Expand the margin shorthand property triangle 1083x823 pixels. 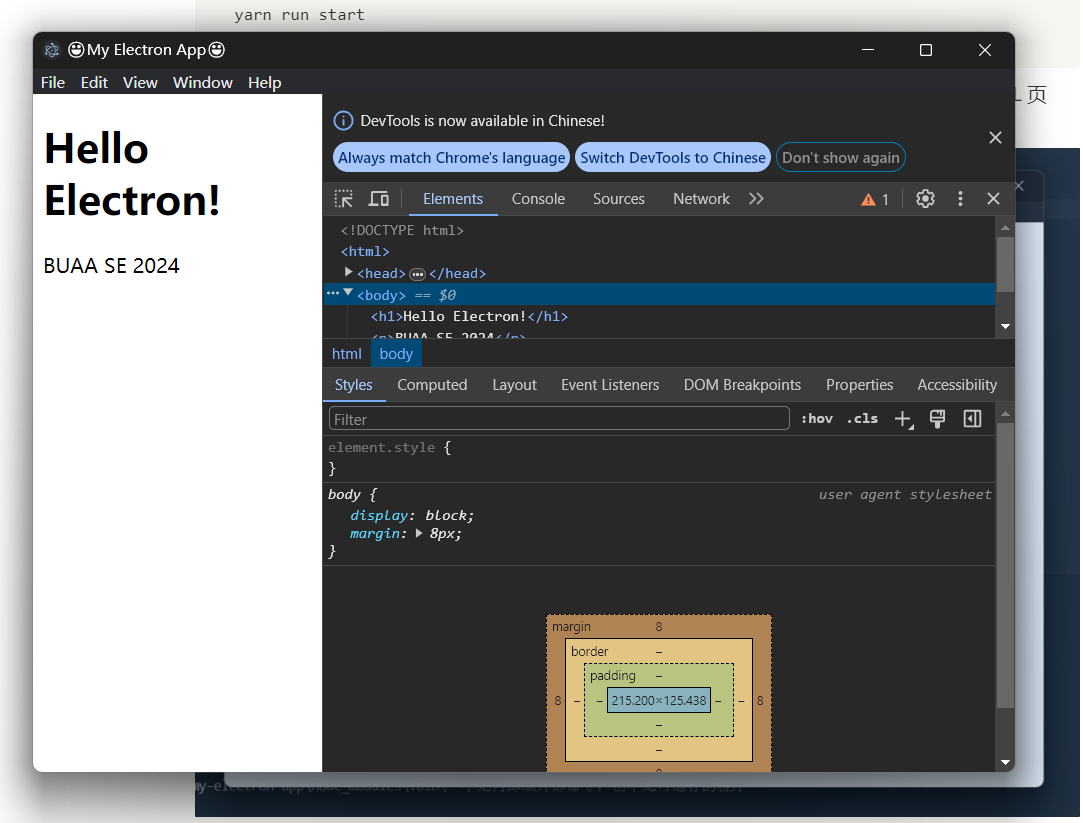[x=419, y=533]
